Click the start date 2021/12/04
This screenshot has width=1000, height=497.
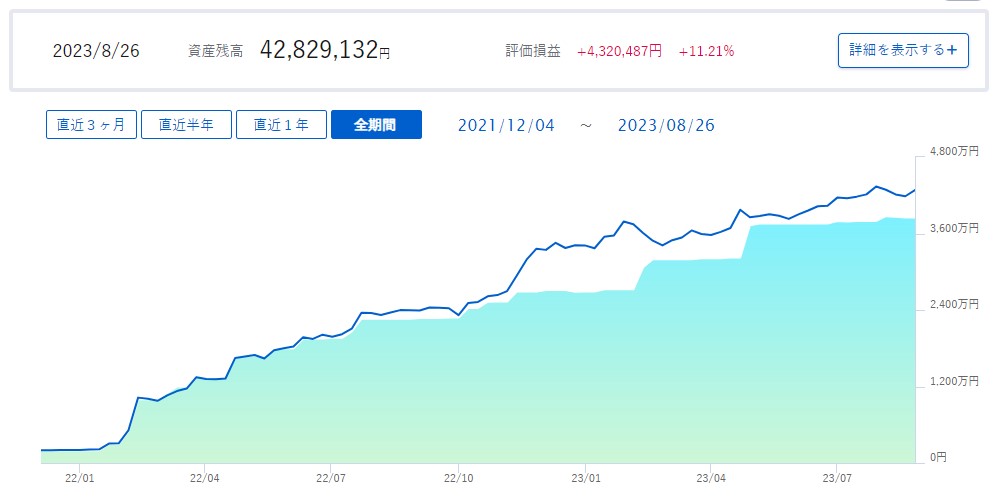pos(504,125)
